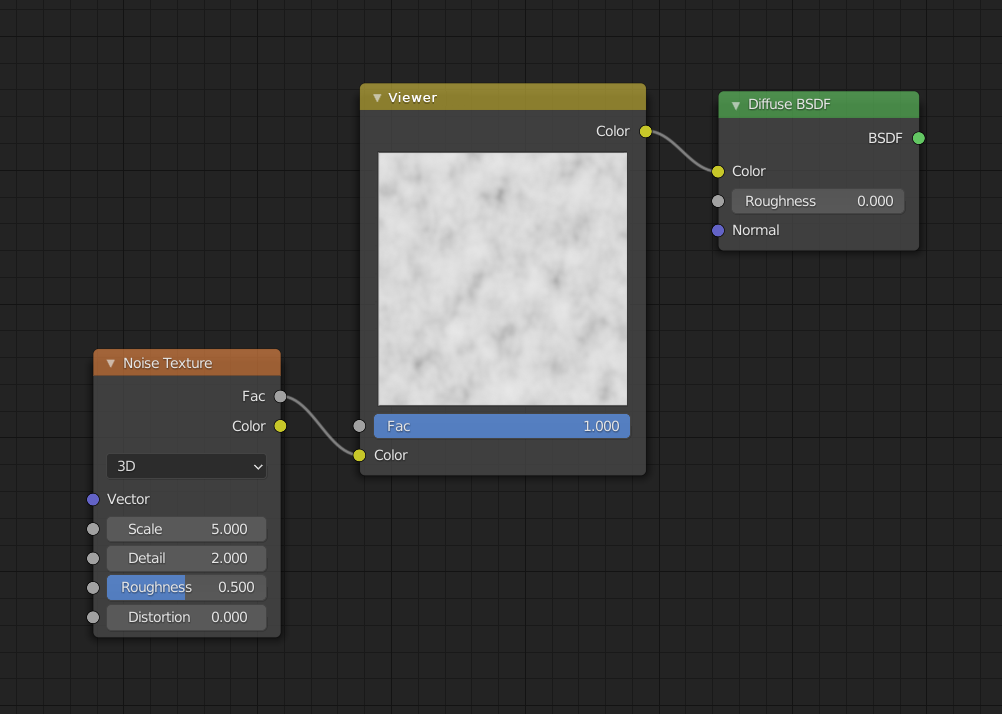The height and width of the screenshot is (714, 1002).
Task: Click the Noise Texture Scale socket
Action: click(93, 529)
